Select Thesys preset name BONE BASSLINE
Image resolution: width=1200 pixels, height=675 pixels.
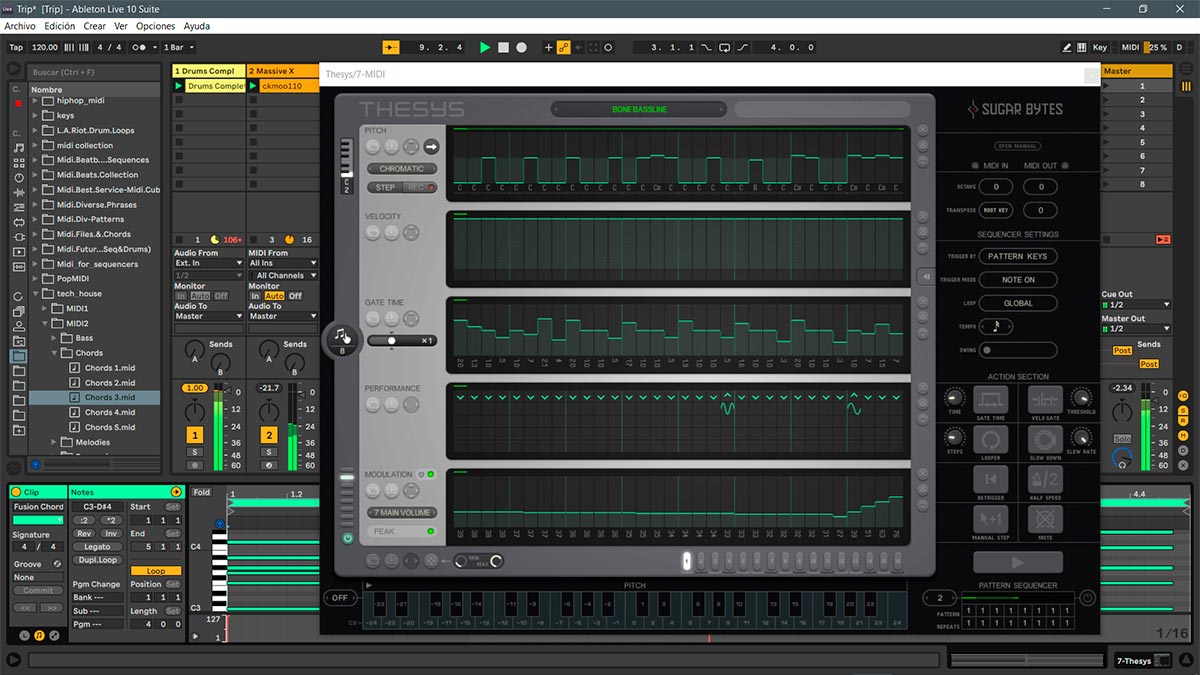(640, 109)
